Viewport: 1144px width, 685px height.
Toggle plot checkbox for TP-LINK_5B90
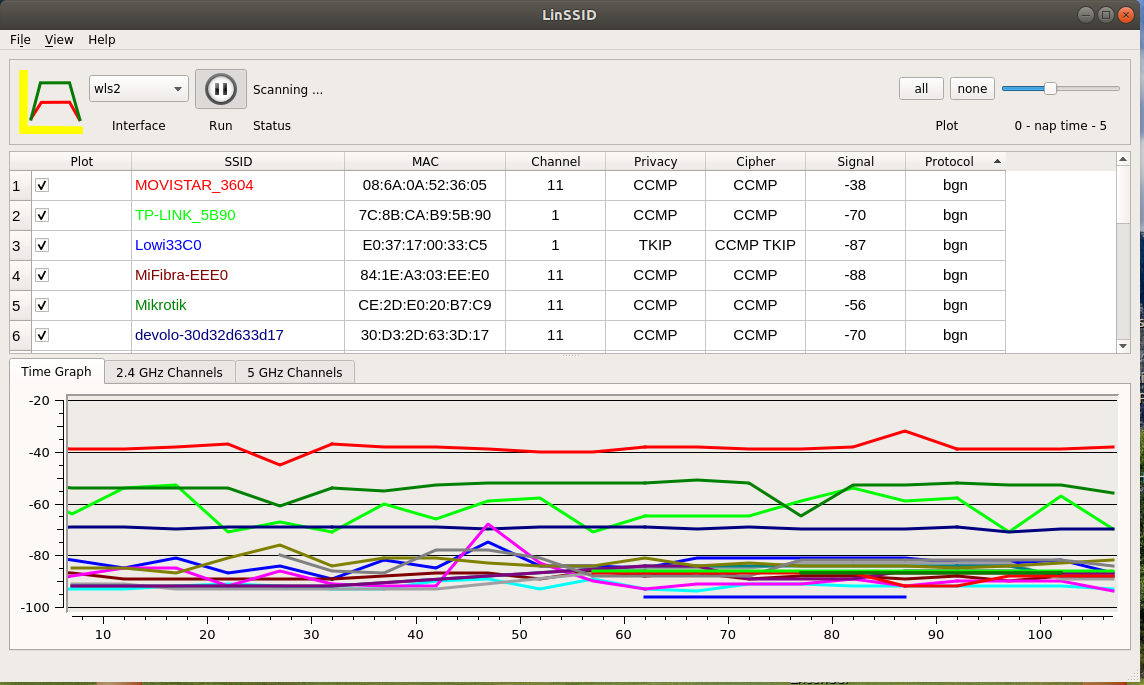pyautogui.click(x=42, y=215)
